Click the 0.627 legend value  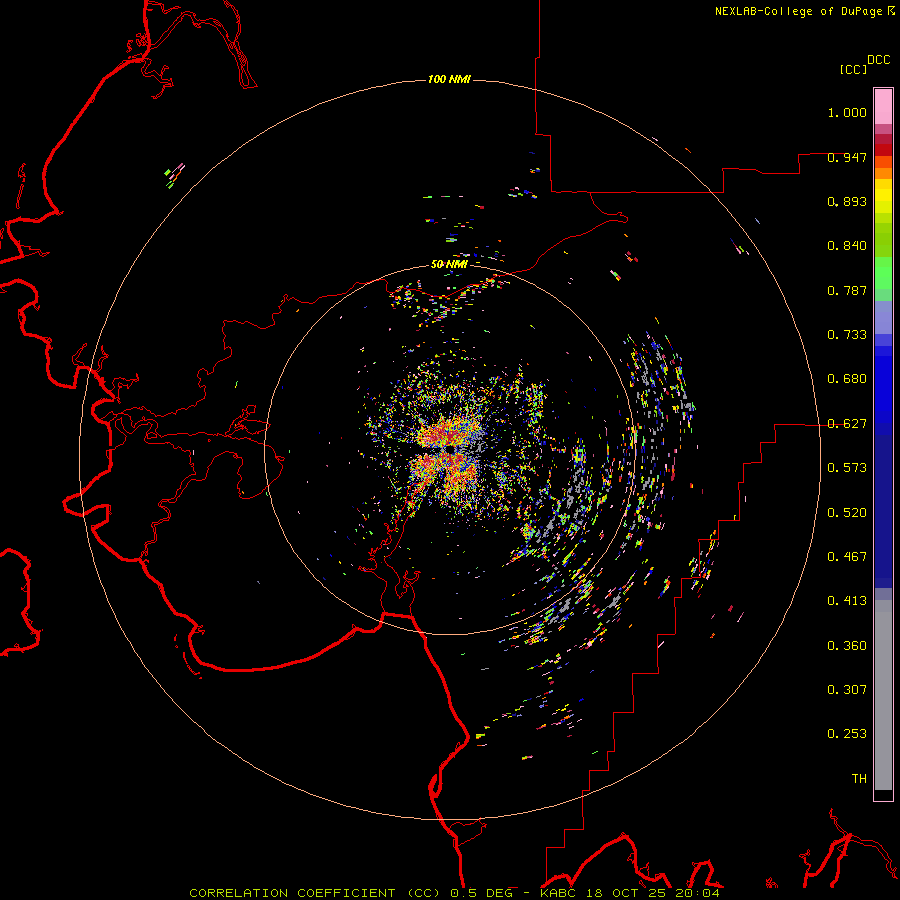pos(847,424)
